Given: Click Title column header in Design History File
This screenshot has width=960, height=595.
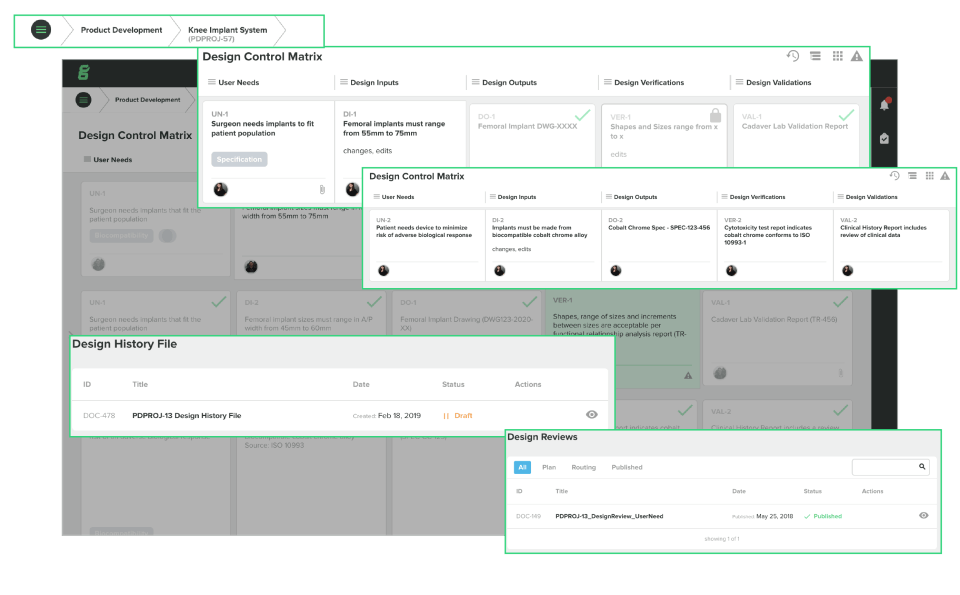Looking at the screenshot, I should click(x=140, y=384).
